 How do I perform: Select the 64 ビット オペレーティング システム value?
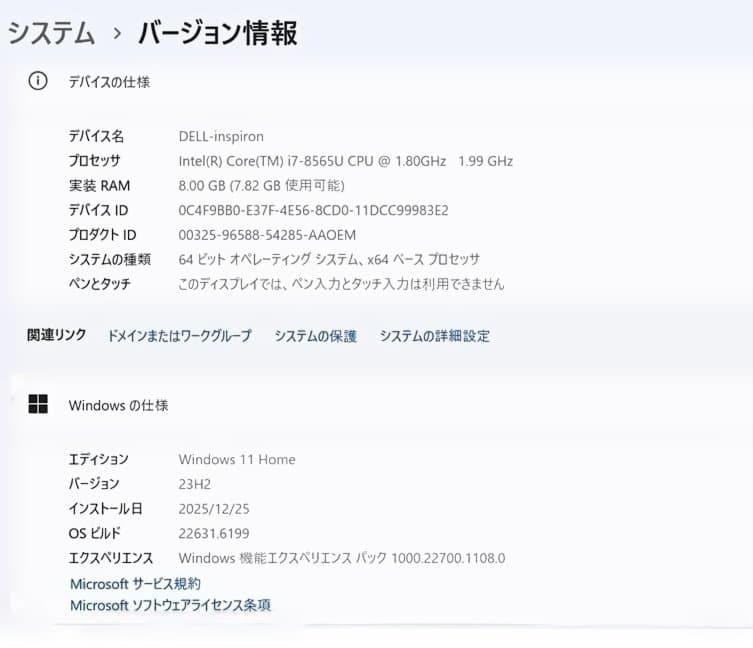(x=329, y=259)
